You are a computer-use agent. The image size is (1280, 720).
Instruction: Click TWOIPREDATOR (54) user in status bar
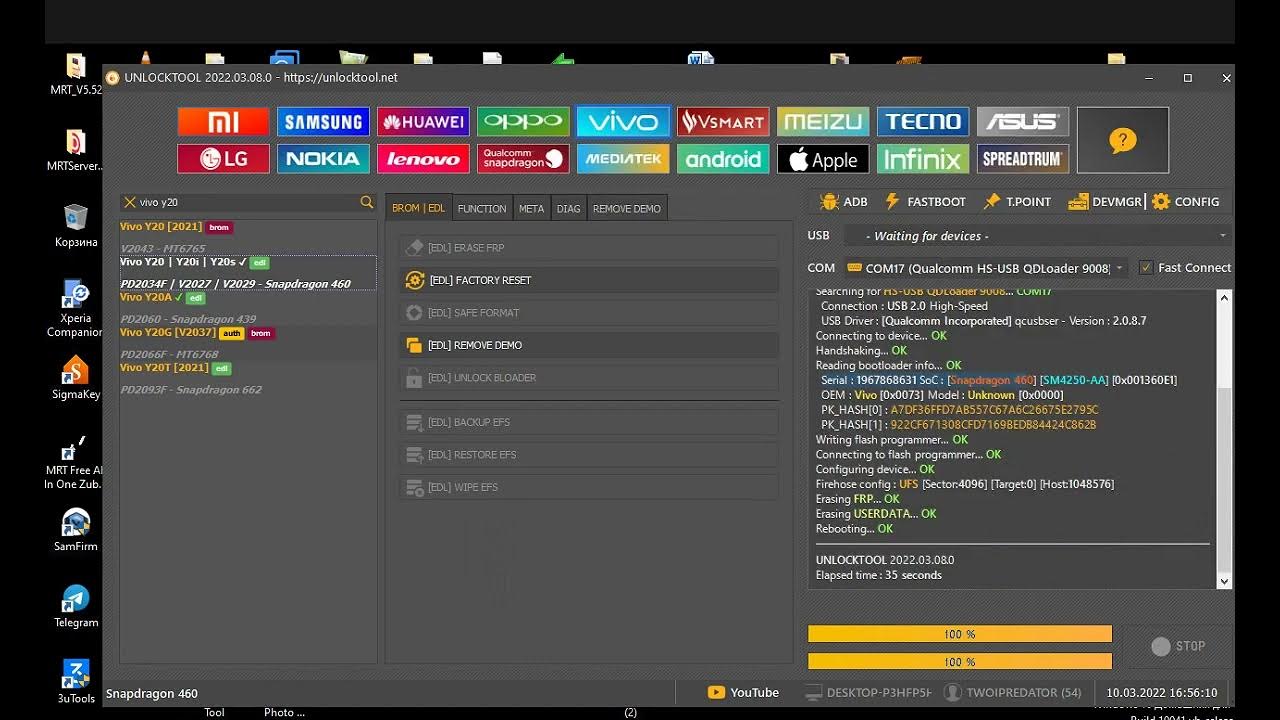click(x=1013, y=693)
